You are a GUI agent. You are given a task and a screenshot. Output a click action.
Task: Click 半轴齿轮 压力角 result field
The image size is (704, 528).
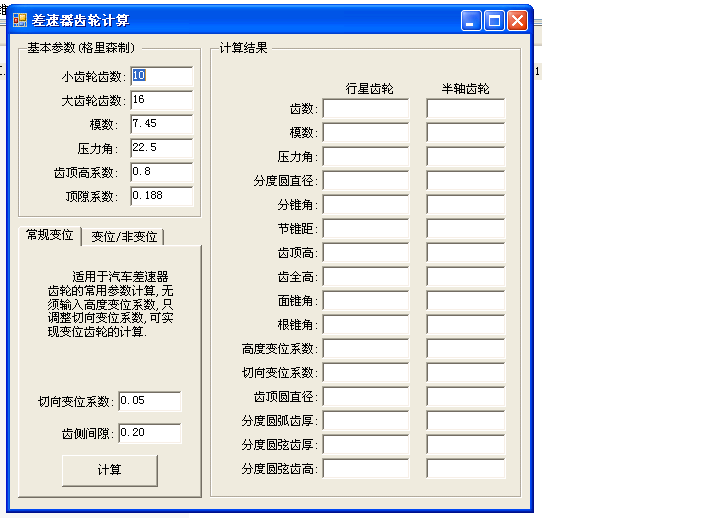466,157
